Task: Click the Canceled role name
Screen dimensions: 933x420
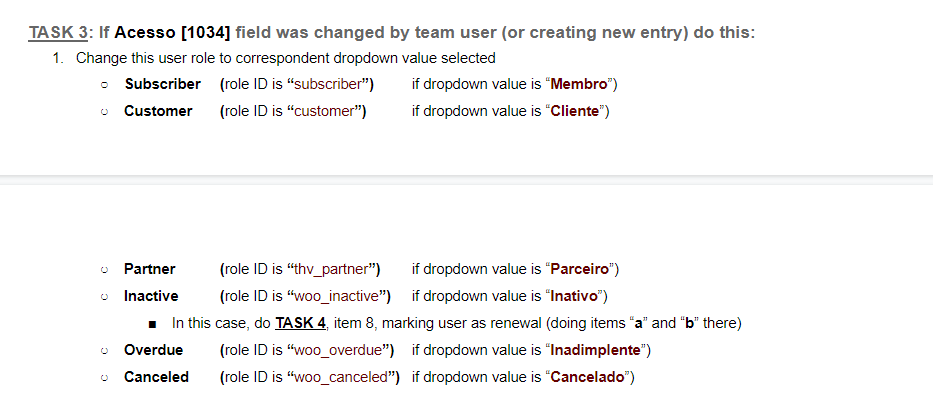Action: coord(156,377)
